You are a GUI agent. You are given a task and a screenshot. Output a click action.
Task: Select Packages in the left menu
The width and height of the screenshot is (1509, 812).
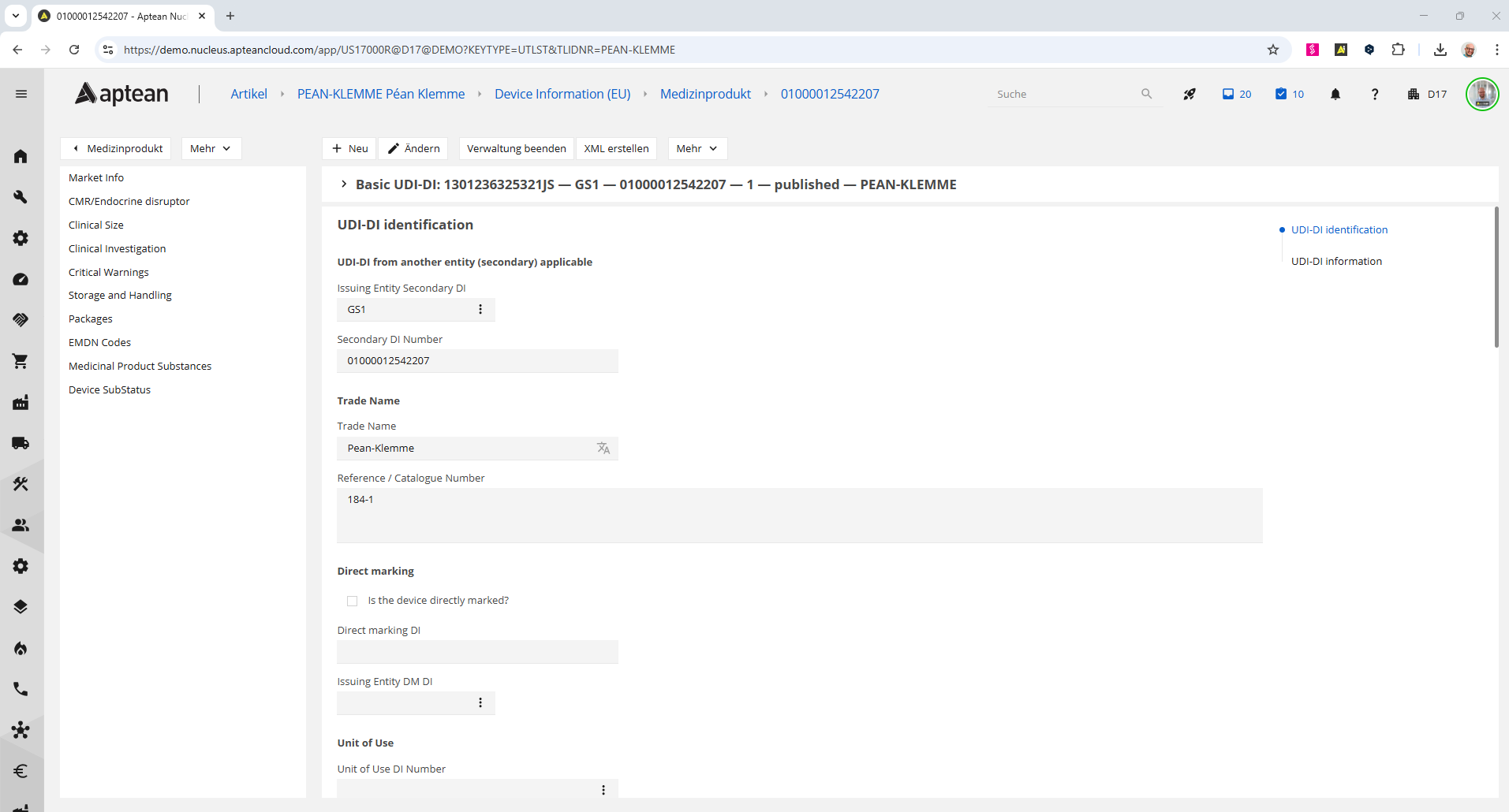coord(91,318)
